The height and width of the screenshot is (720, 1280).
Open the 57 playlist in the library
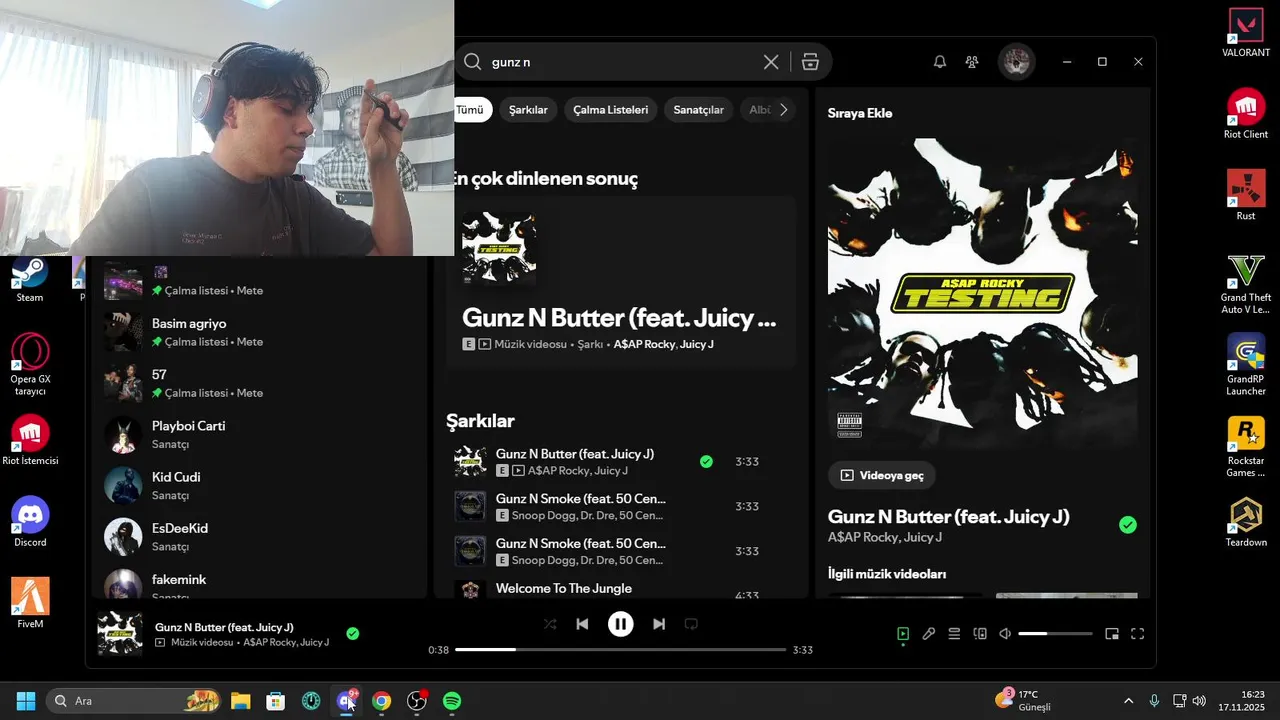(x=260, y=383)
